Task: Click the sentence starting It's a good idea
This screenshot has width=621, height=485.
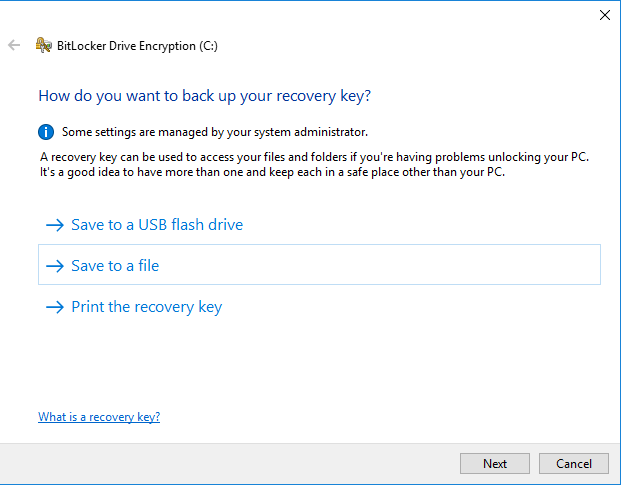Action: [x=272, y=172]
